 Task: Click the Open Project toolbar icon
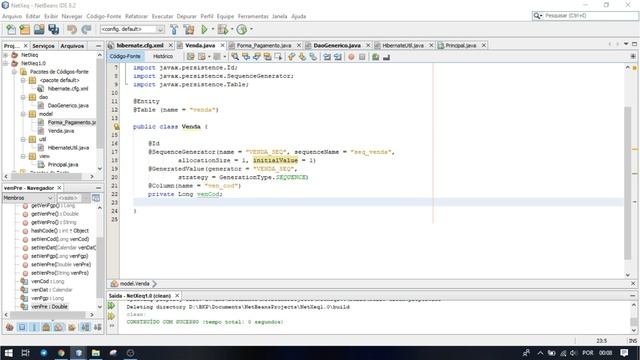(x=39, y=29)
